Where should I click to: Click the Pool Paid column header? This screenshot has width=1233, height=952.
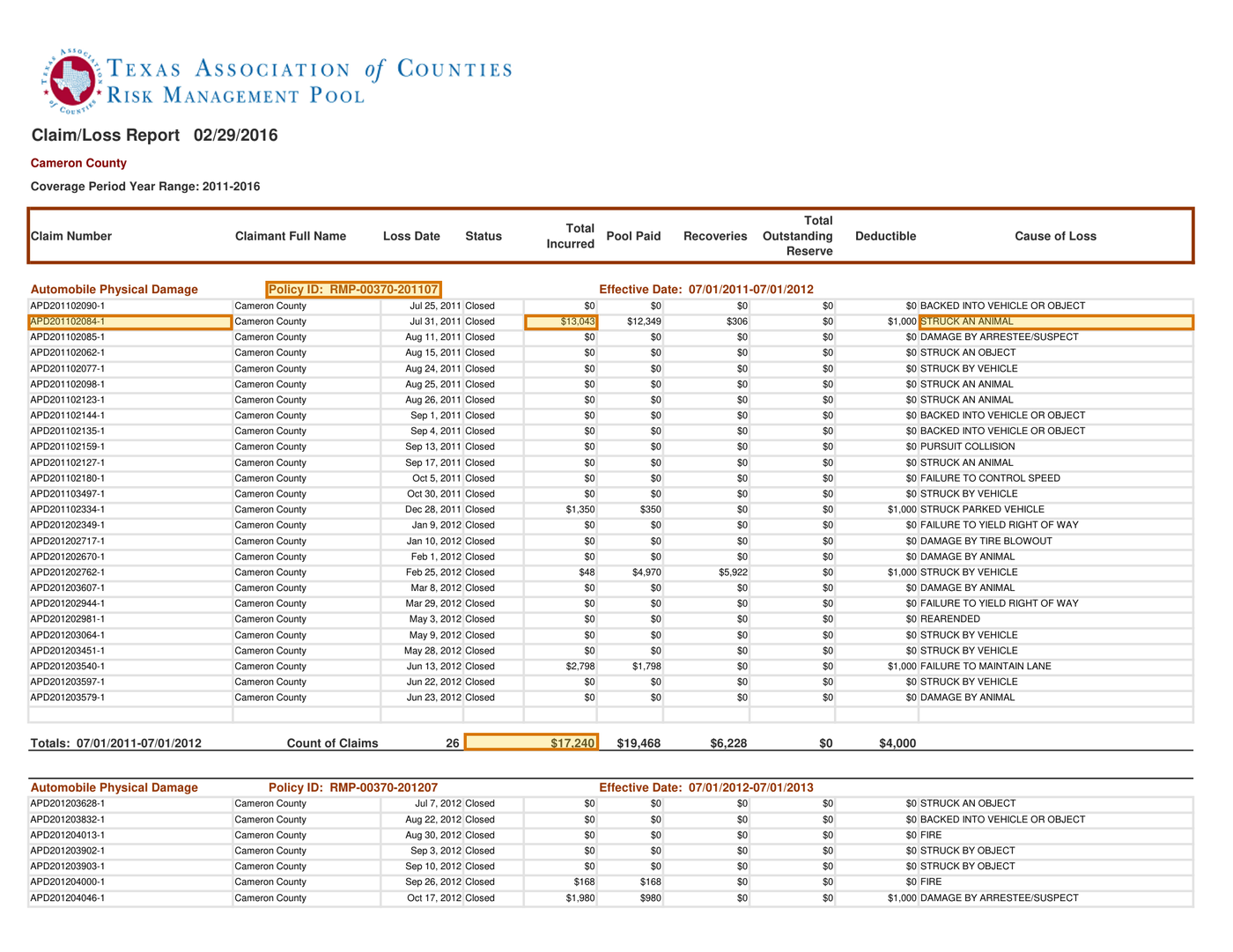click(x=633, y=236)
